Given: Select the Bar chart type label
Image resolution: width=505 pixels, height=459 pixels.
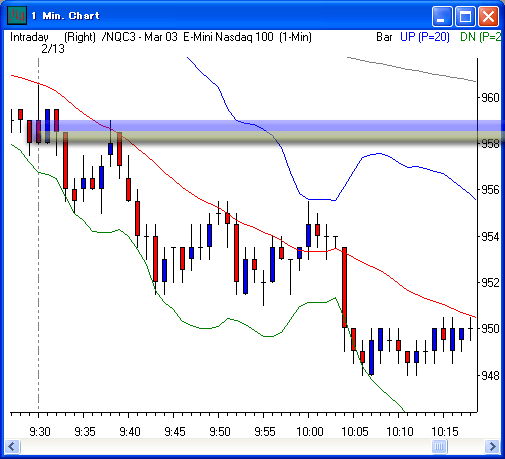Looking at the screenshot, I should click(384, 37).
